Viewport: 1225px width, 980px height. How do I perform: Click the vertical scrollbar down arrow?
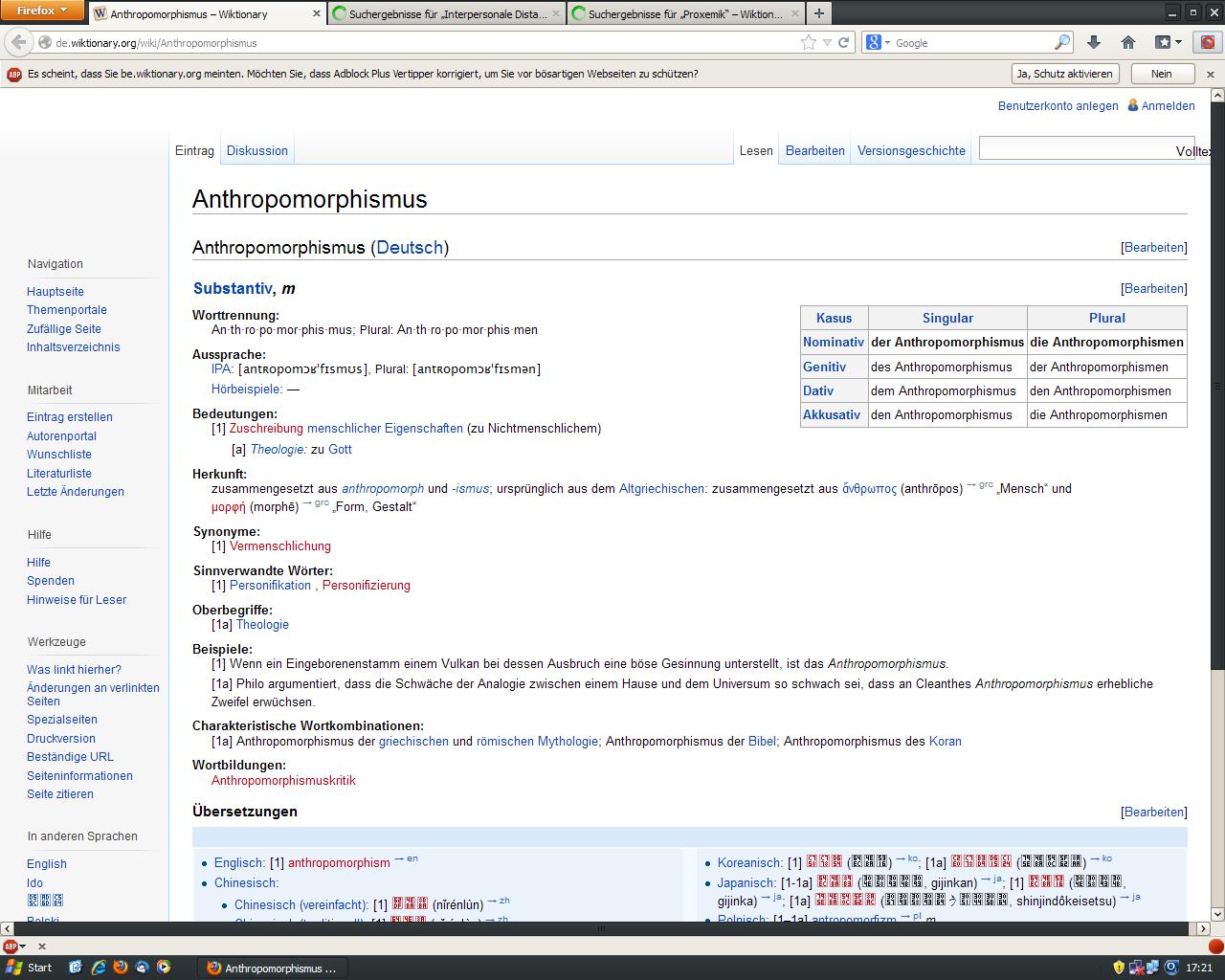1217,914
